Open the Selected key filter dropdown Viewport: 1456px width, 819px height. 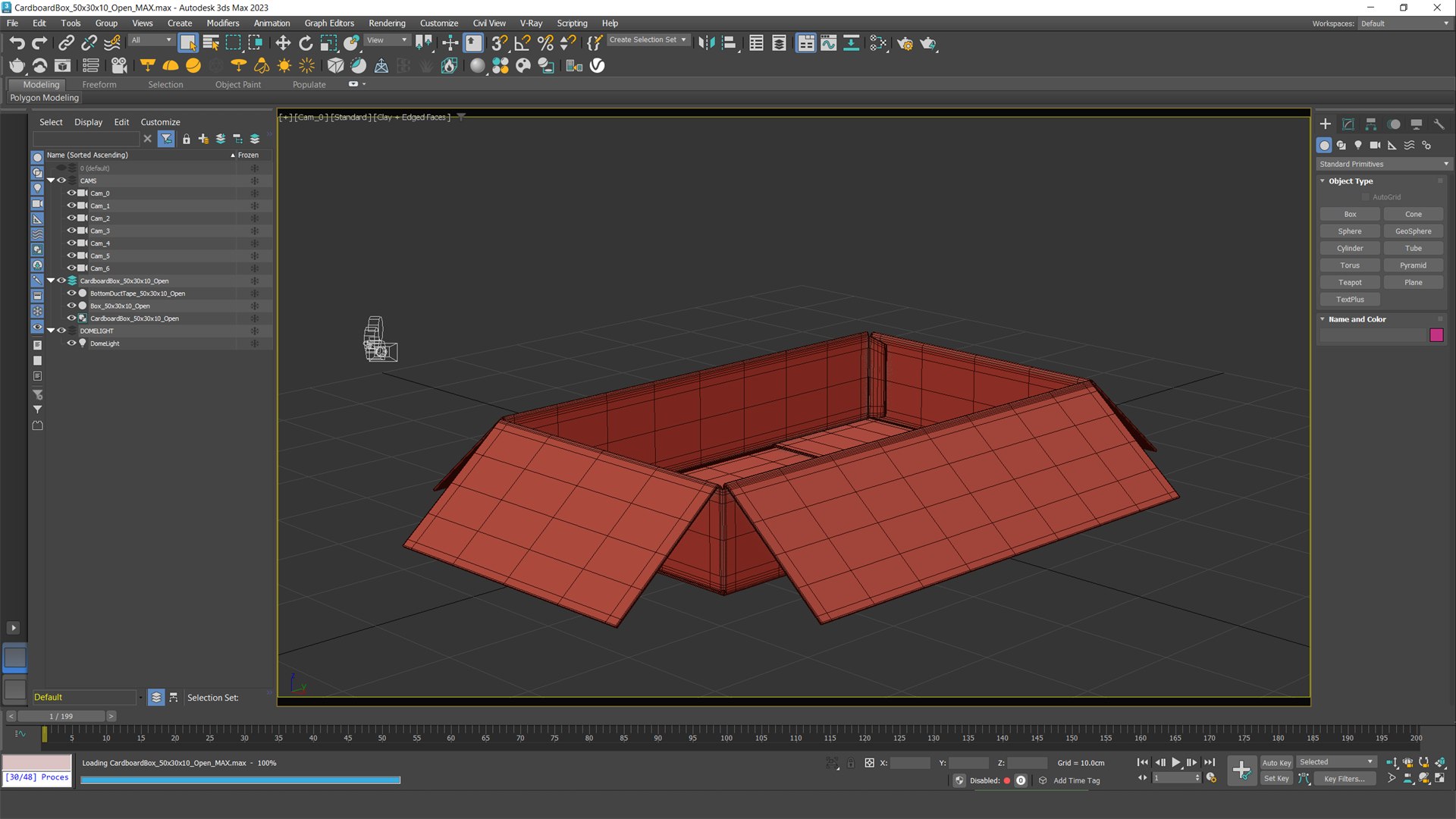point(1336,762)
